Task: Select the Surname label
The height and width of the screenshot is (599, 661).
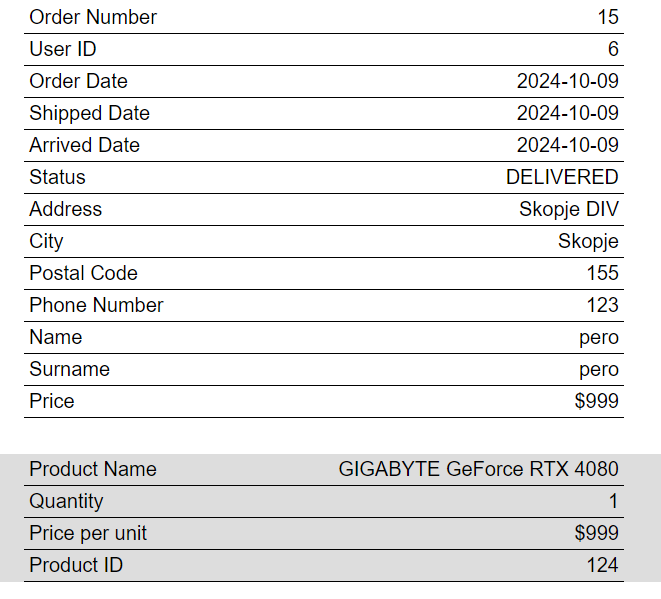Action: point(69,369)
